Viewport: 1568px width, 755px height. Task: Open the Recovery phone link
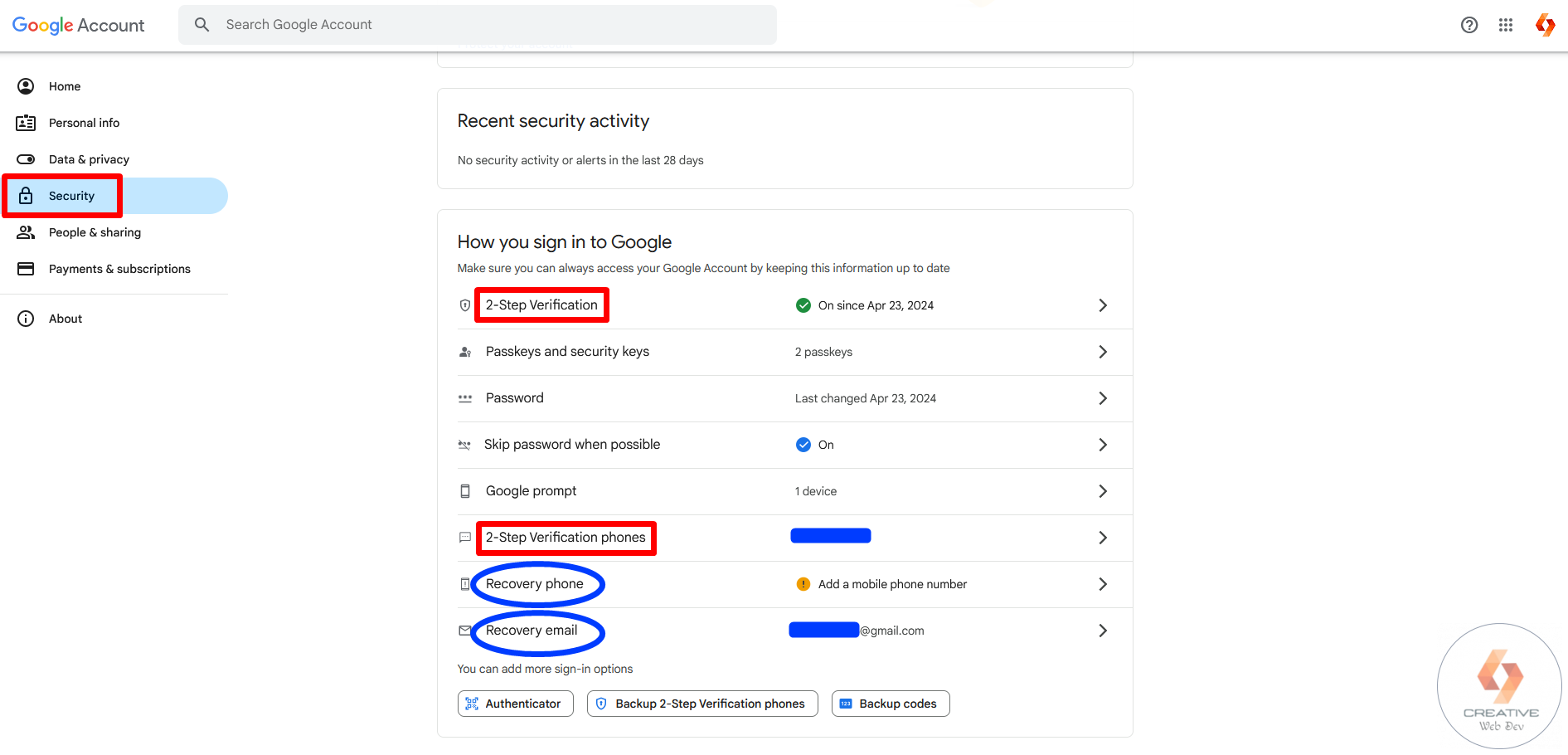tap(535, 584)
